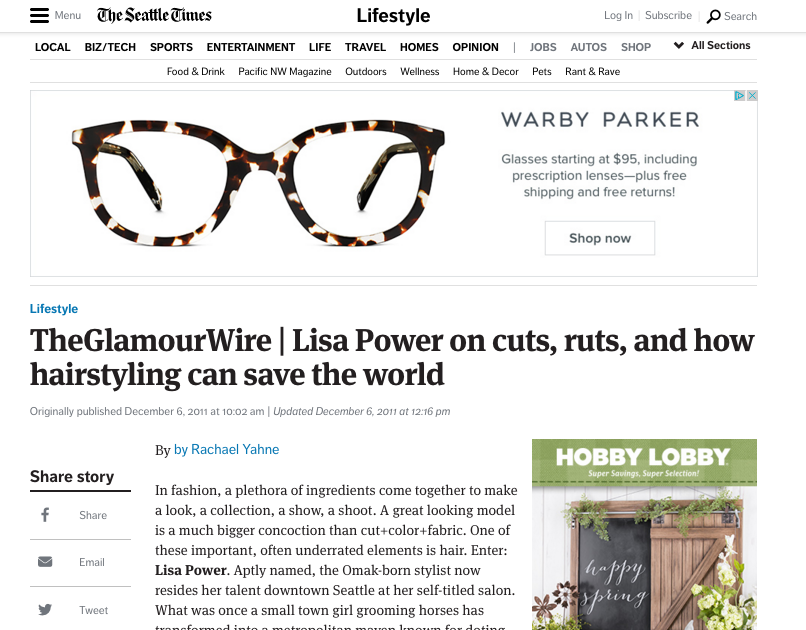806x630 pixels.
Task: Click the Shop now button
Action: (600, 238)
